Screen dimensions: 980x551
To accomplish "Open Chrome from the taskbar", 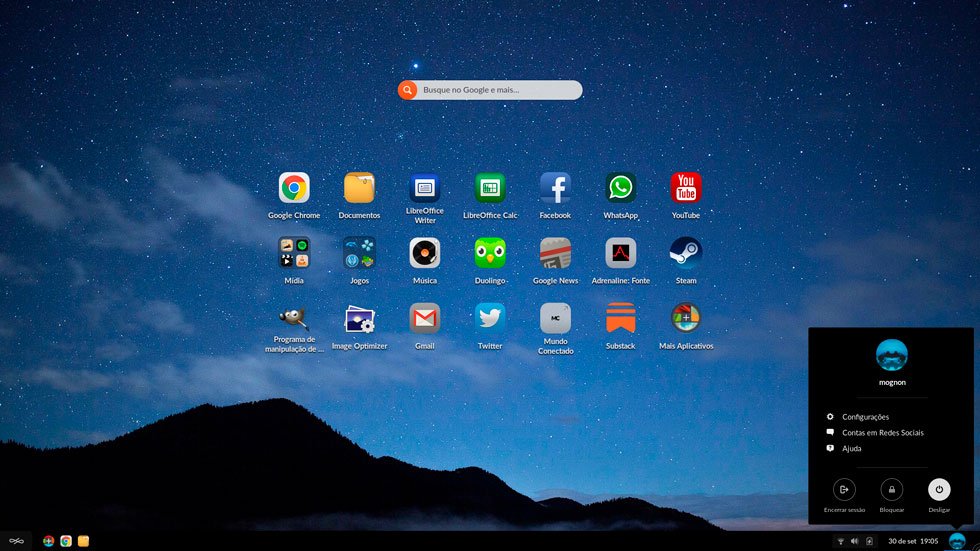I will point(66,541).
